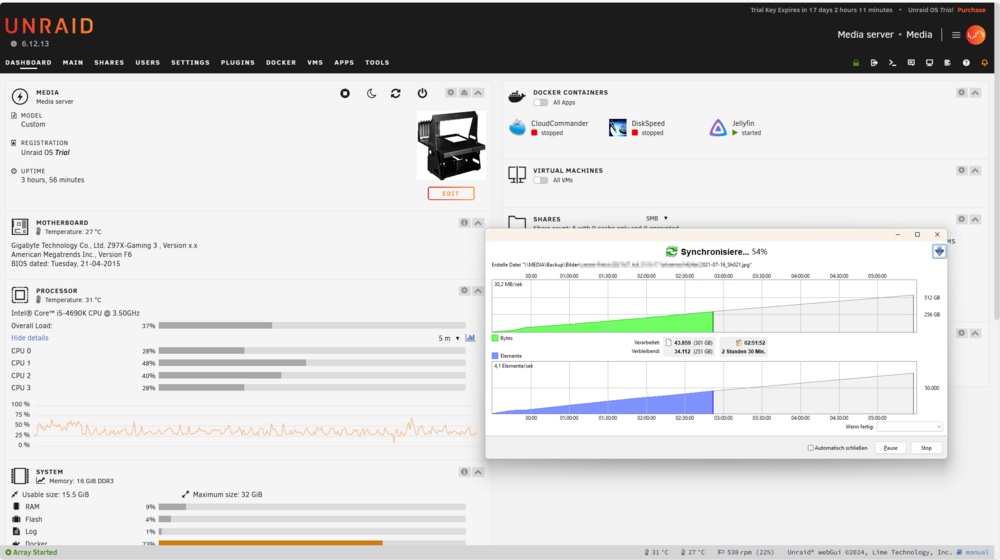Open the Tools menu tab
The image size is (1000, 560).
(377, 63)
